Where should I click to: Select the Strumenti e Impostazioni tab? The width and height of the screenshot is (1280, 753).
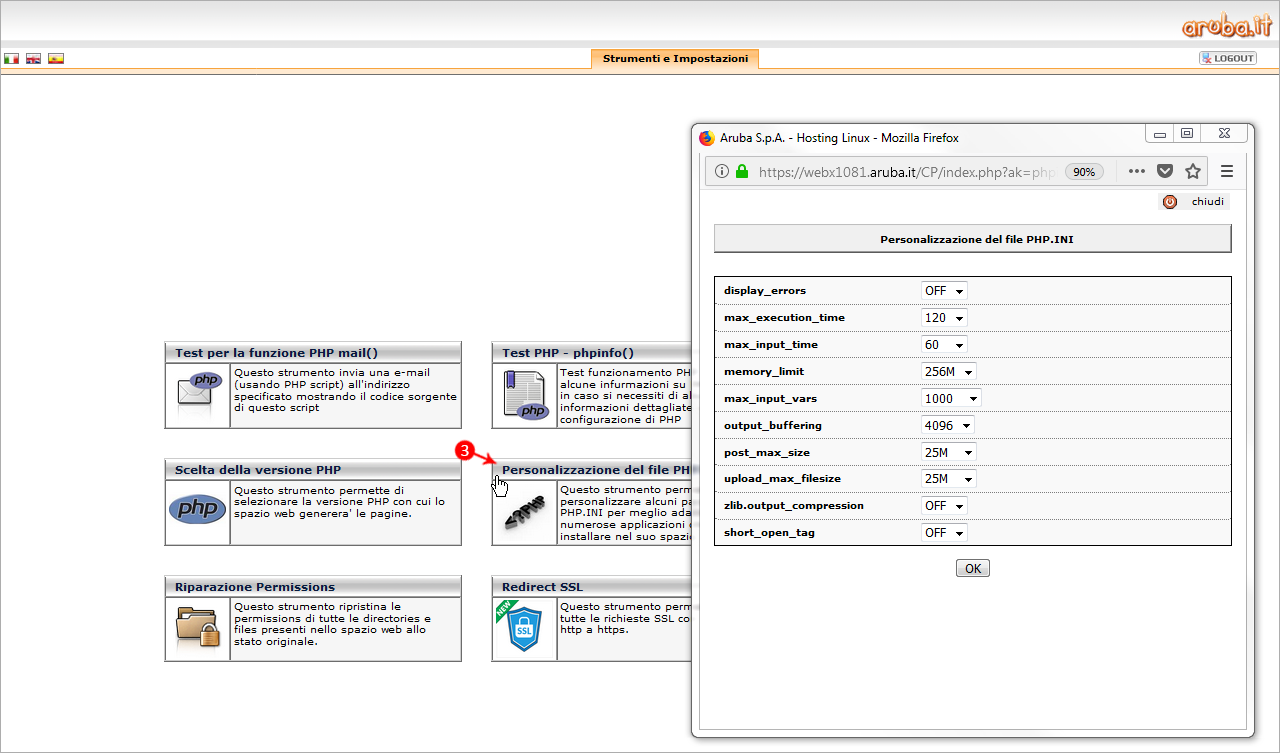click(x=675, y=59)
